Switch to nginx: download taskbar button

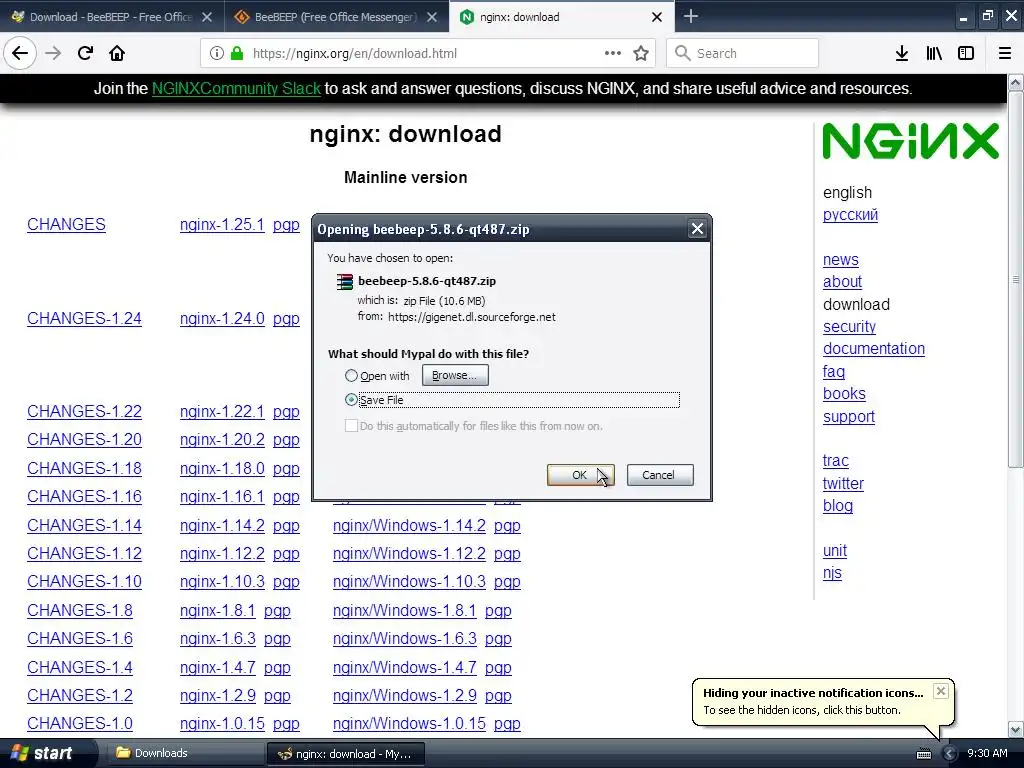[x=346, y=754]
